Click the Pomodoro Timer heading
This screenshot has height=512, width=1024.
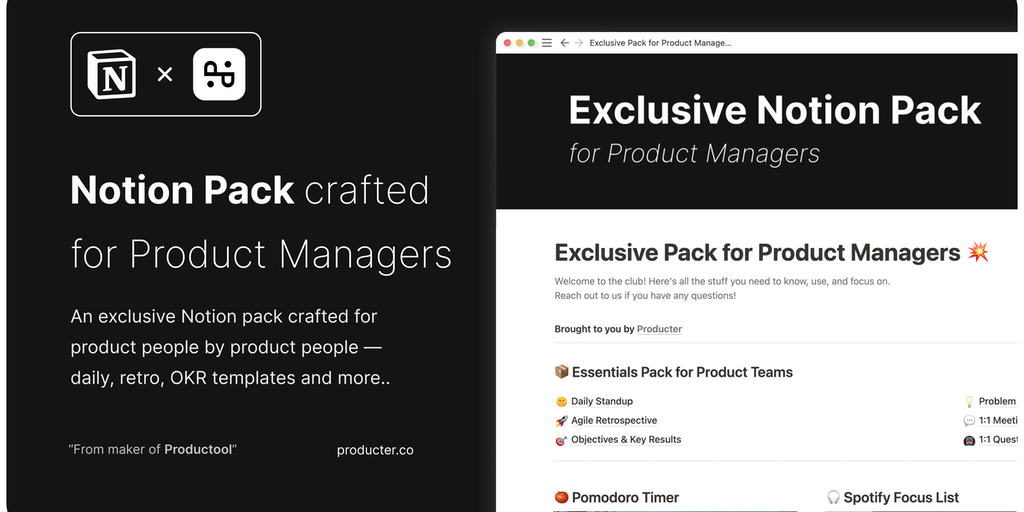coord(625,497)
